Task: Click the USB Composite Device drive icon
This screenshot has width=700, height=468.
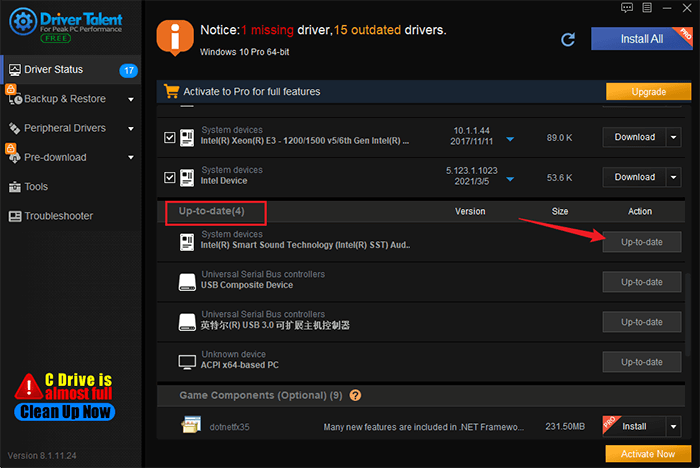Action: 187,282
